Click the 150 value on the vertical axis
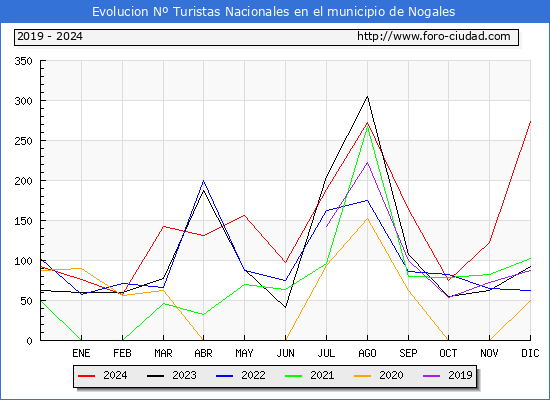The image size is (550, 400). click(x=24, y=221)
